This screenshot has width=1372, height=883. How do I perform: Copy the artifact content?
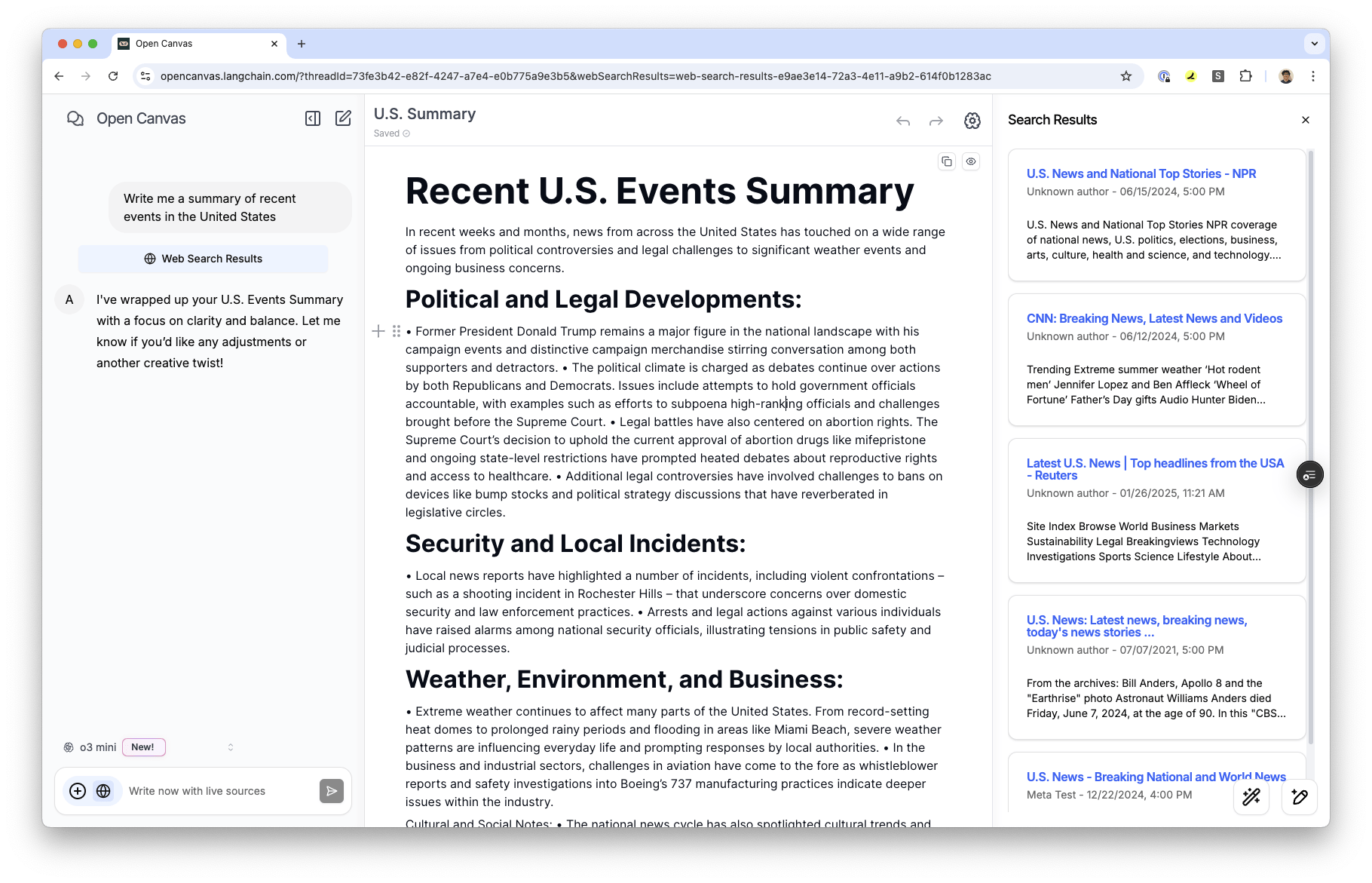[947, 161]
